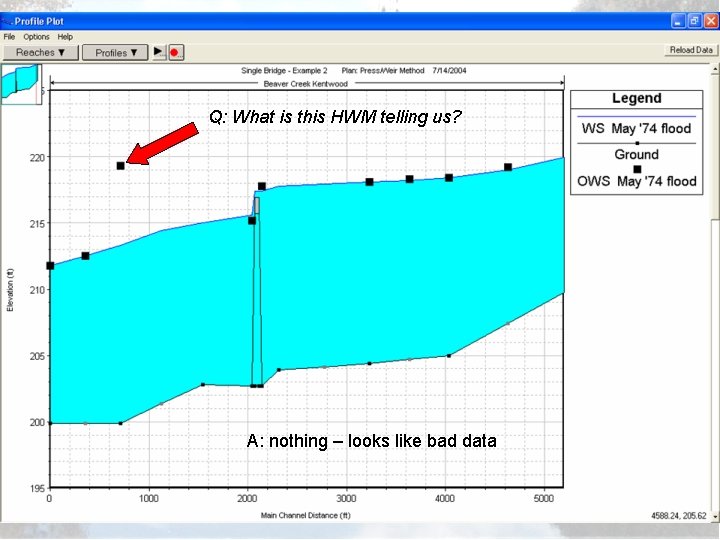The image size is (720, 540).
Task: Close the Profile Plot window
Action: point(711,21)
